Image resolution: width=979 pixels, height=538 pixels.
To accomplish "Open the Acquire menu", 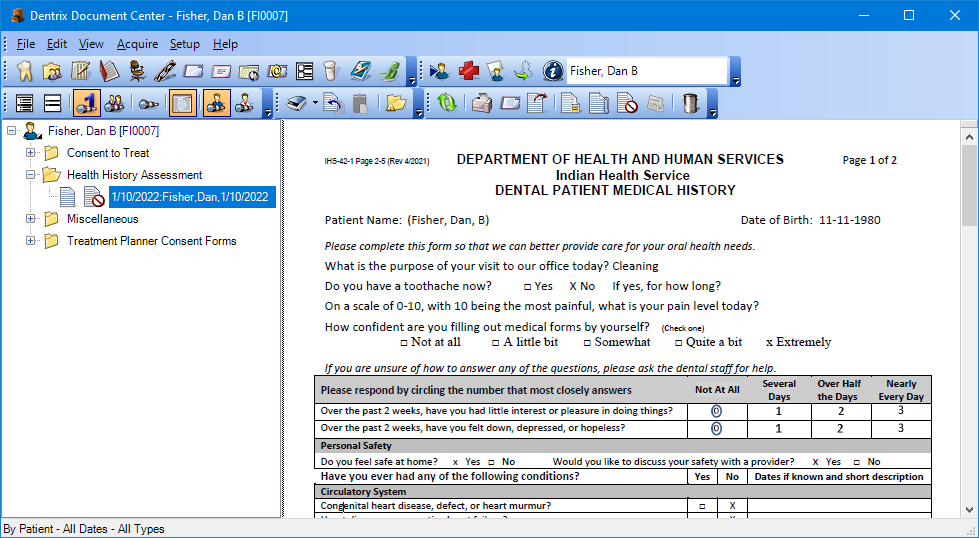I will 137,44.
